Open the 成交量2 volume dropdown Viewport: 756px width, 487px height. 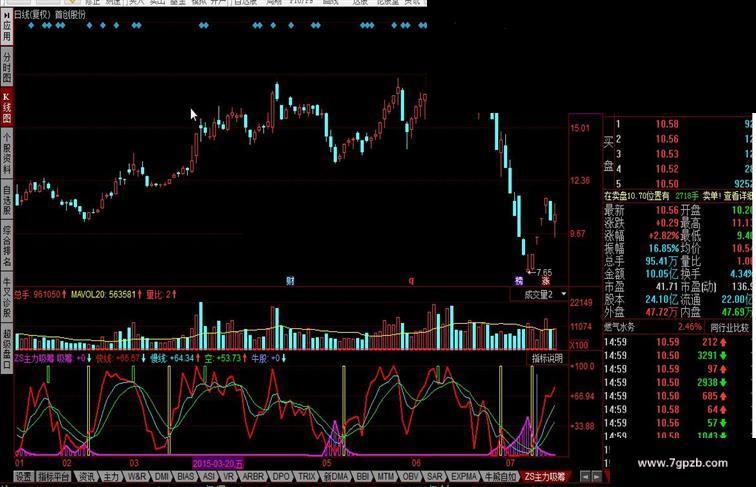click(x=539, y=294)
